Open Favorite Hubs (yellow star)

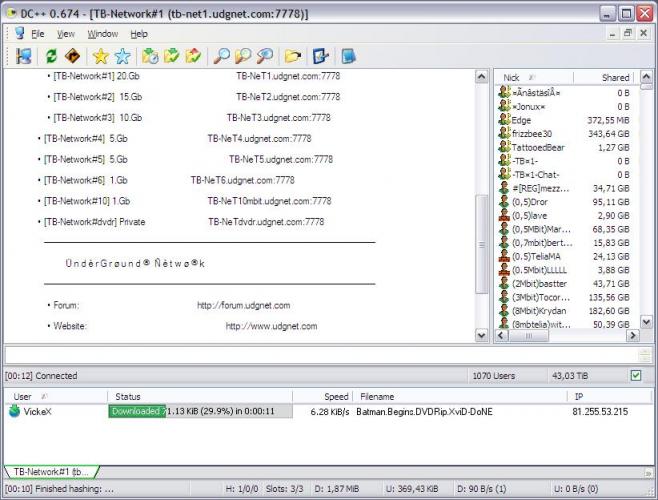click(100, 56)
